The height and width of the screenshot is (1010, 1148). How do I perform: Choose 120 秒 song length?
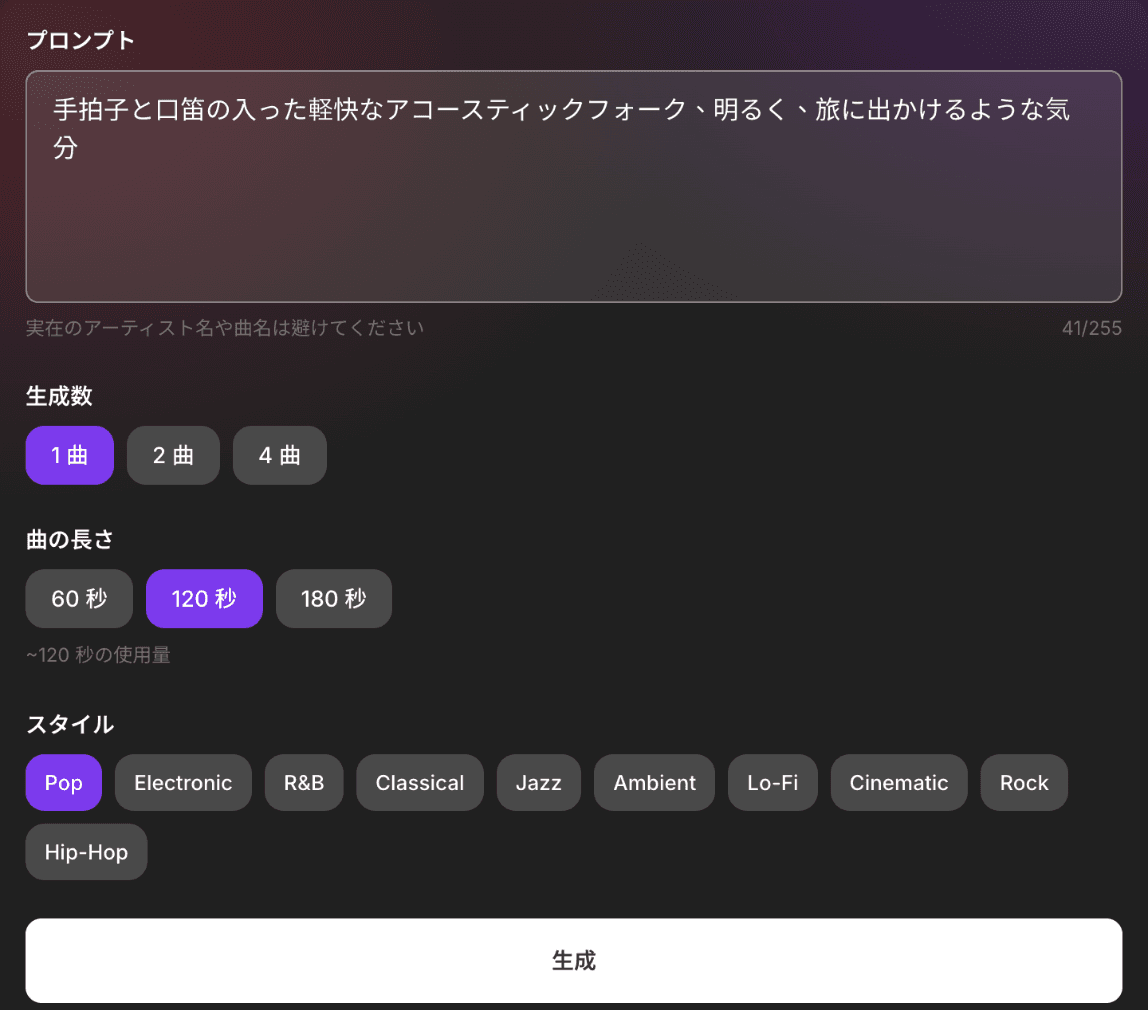204,599
